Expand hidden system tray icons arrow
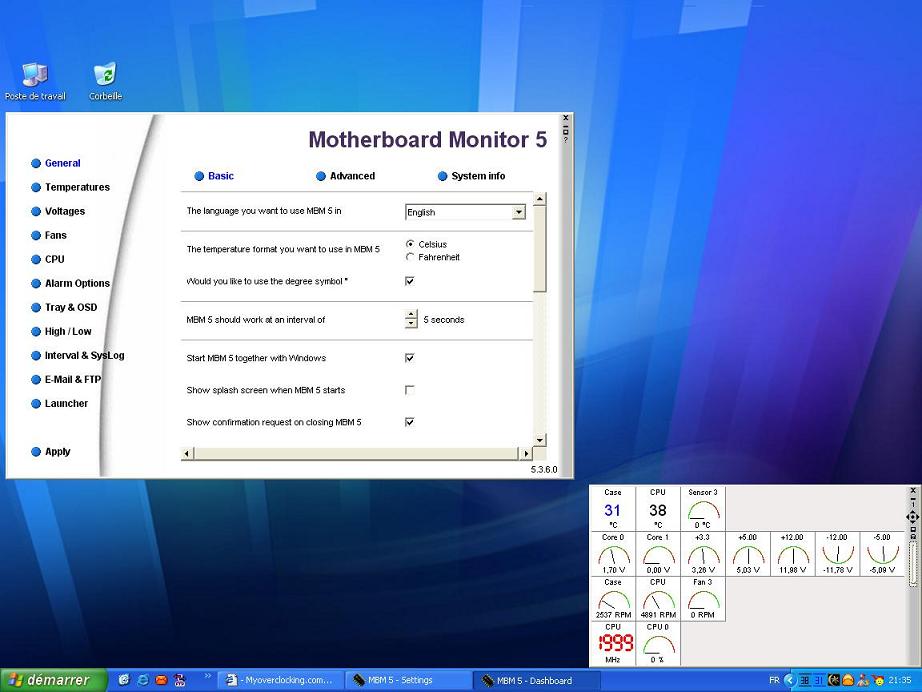Image resolution: width=922 pixels, height=692 pixels. 790,680
